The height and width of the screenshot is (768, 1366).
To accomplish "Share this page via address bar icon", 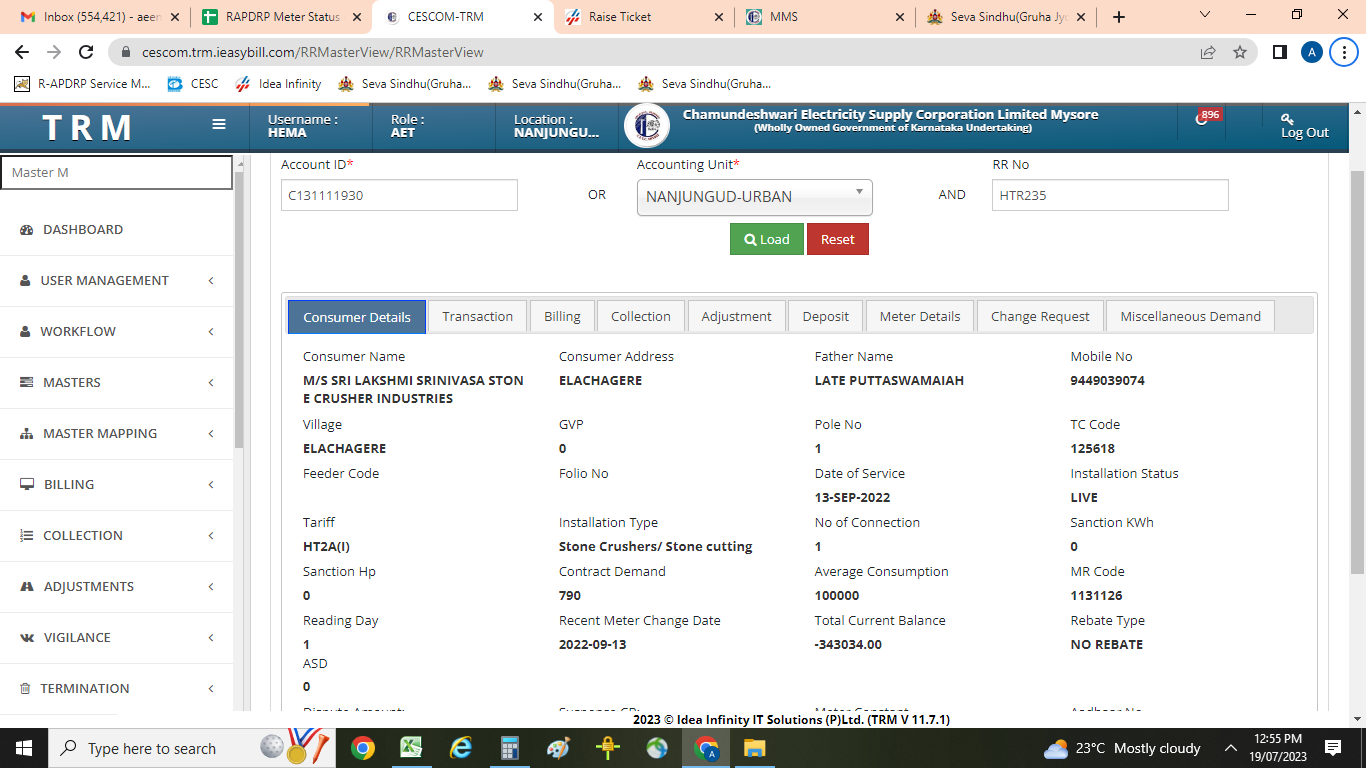I will [1208, 52].
